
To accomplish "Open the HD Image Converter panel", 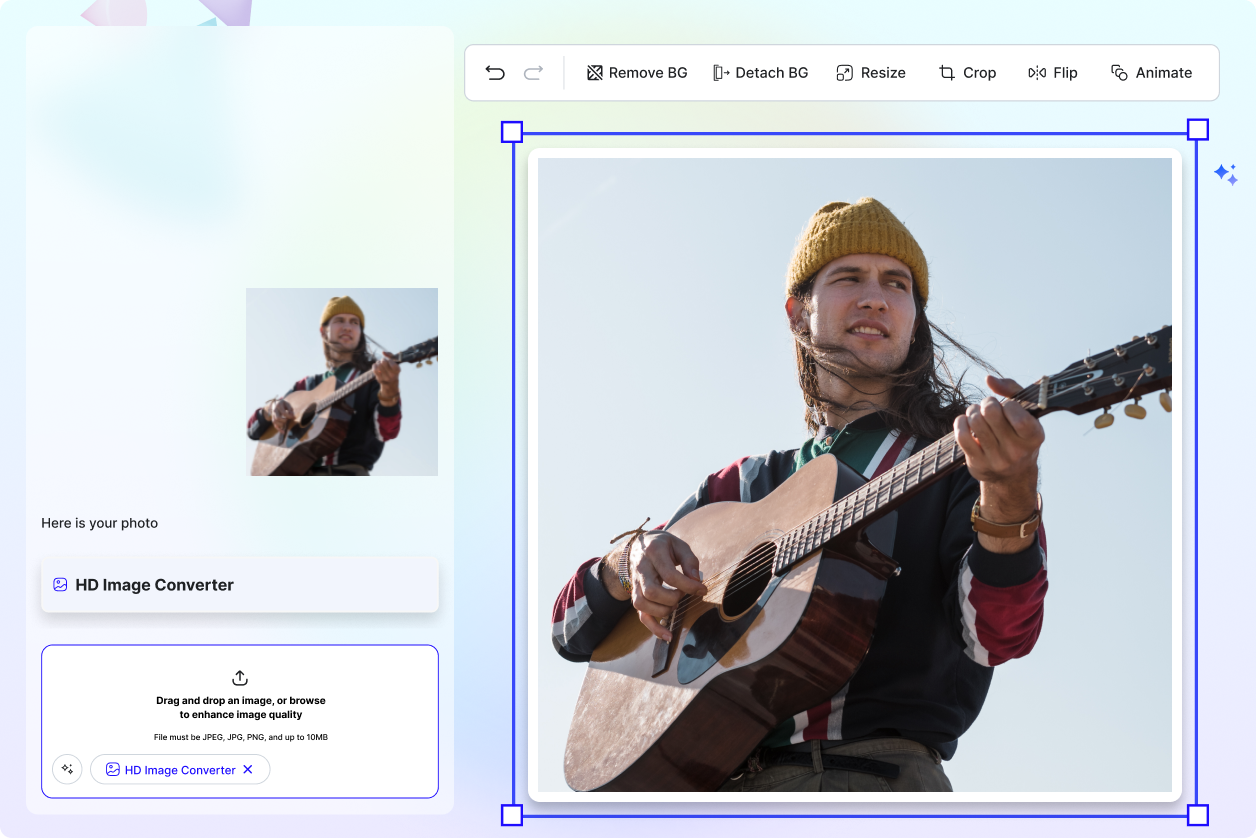I will 240,584.
